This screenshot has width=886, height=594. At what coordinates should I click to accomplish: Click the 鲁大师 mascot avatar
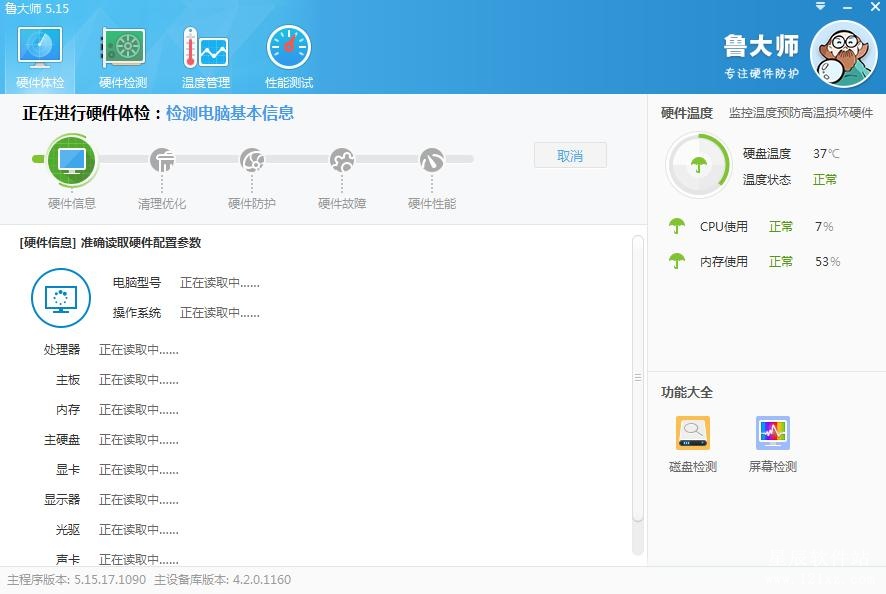(x=844, y=54)
